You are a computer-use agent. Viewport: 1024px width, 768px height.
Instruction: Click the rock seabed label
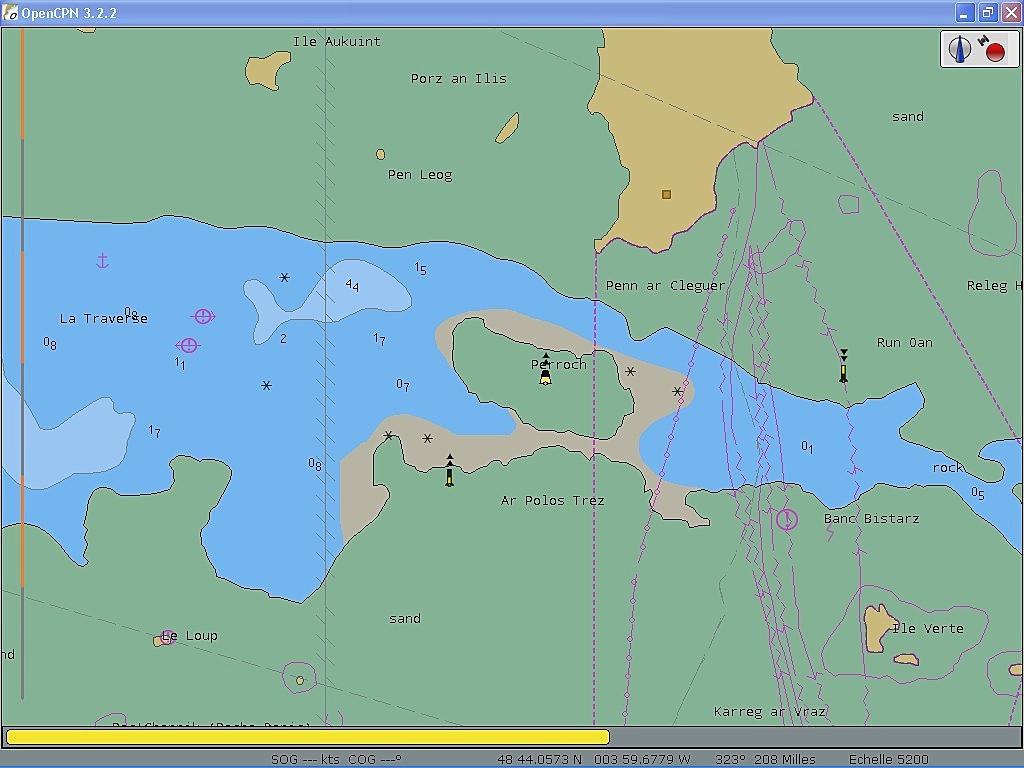948,468
